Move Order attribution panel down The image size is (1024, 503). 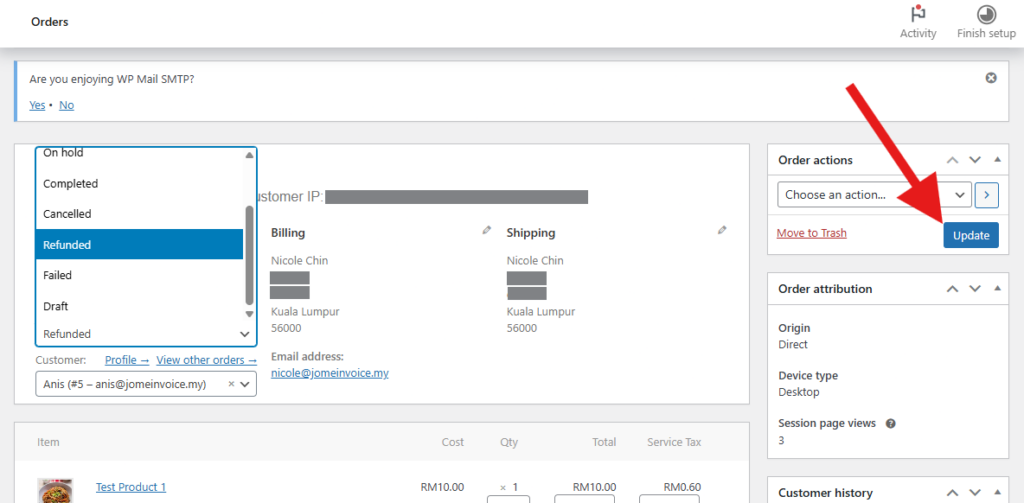pos(975,289)
